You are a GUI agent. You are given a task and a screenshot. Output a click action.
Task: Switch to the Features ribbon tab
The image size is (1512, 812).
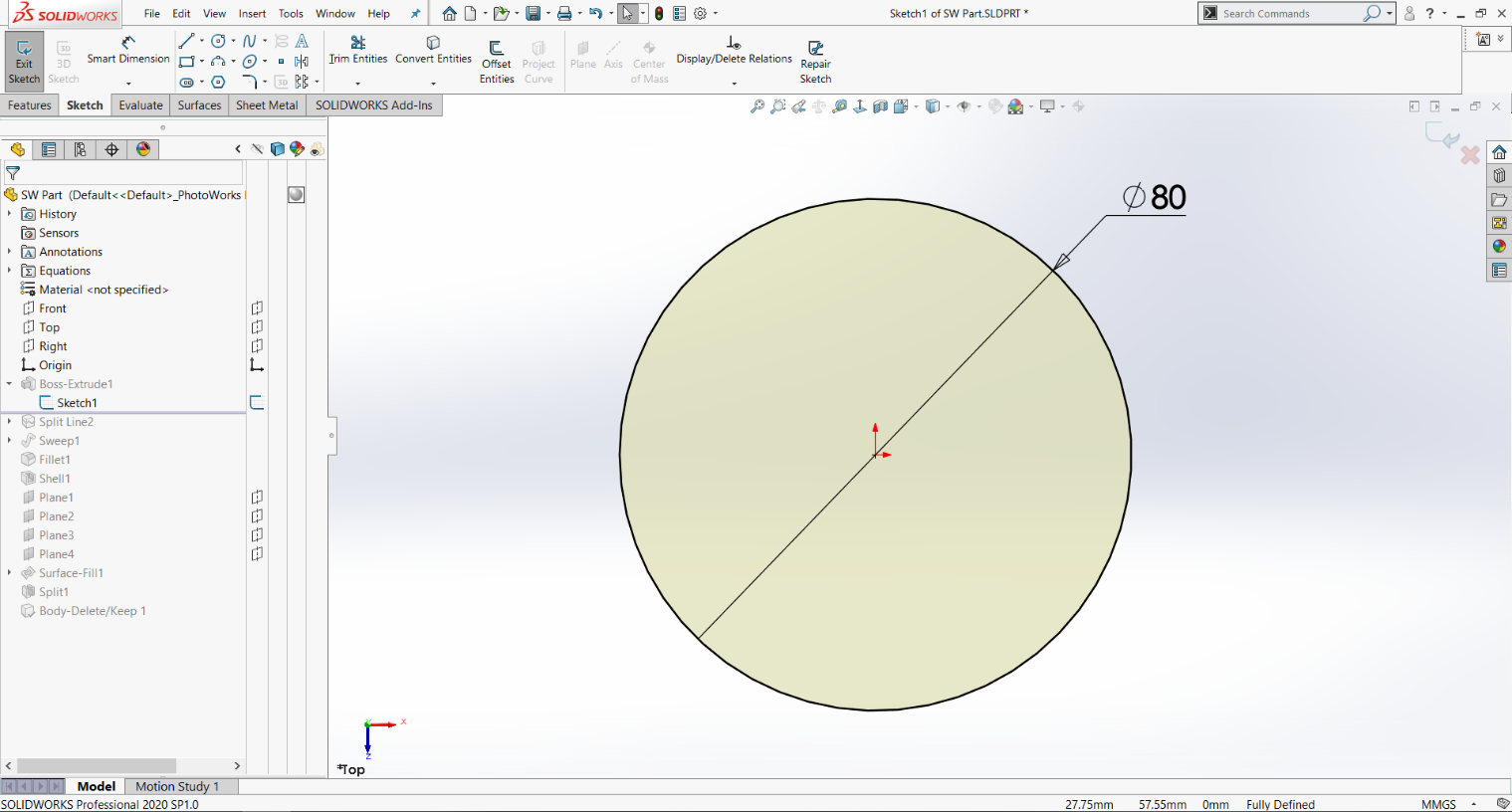tap(29, 104)
